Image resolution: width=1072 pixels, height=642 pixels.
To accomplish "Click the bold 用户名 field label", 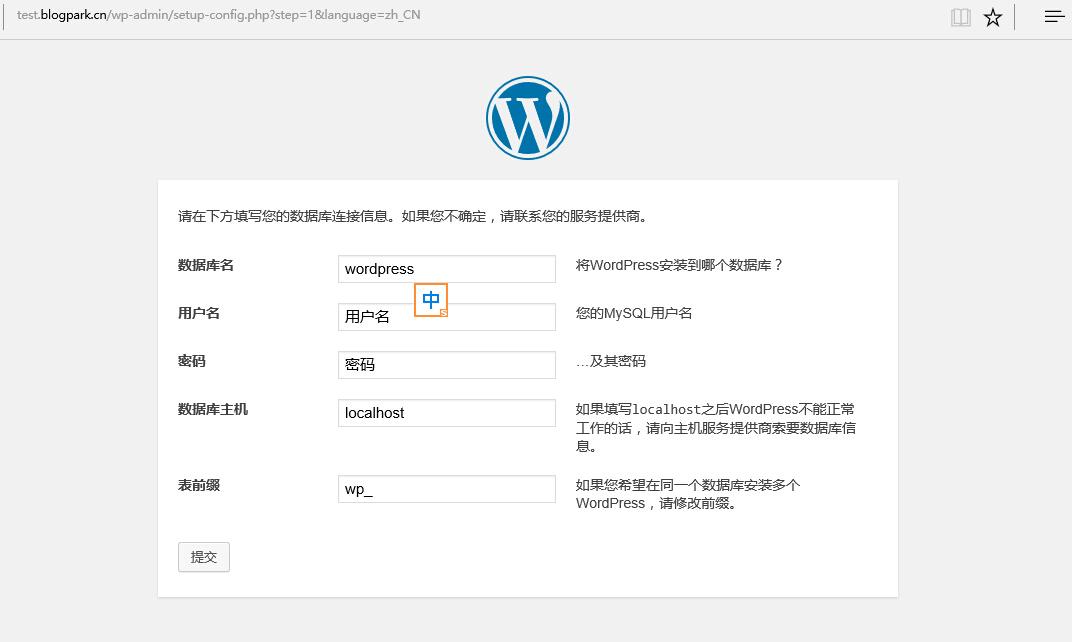I will point(199,313).
